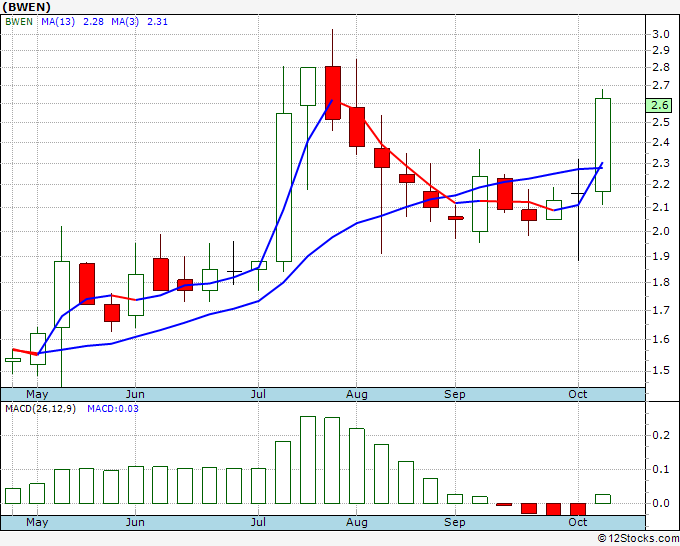Click the latest white candlestick in October
The height and width of the screenshot is (546, 680).
point(603,144)
